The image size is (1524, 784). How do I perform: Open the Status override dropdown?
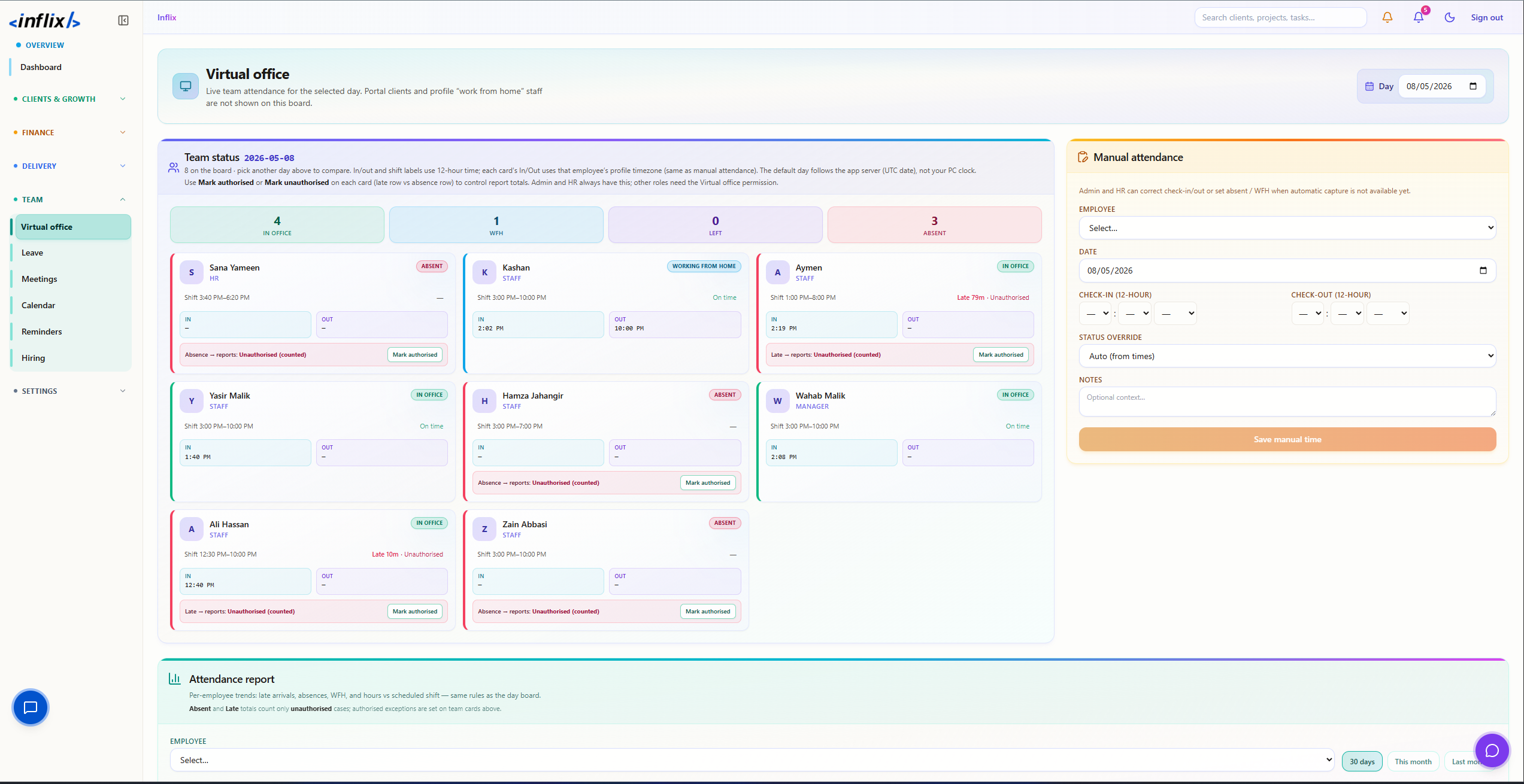point(1287,356)
